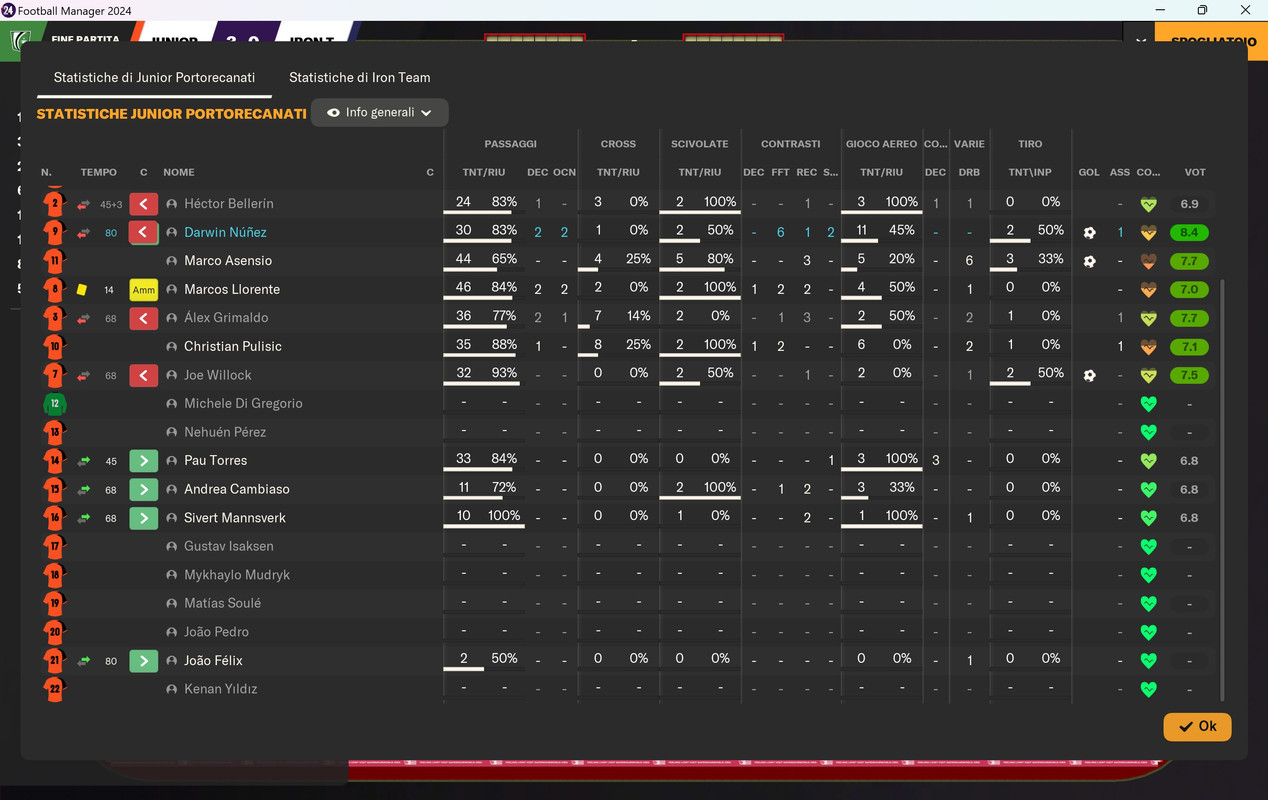Screen dimensions: 1268x800
Task: Click the GIOCO AEREO column group header
Action: point(881,144)
